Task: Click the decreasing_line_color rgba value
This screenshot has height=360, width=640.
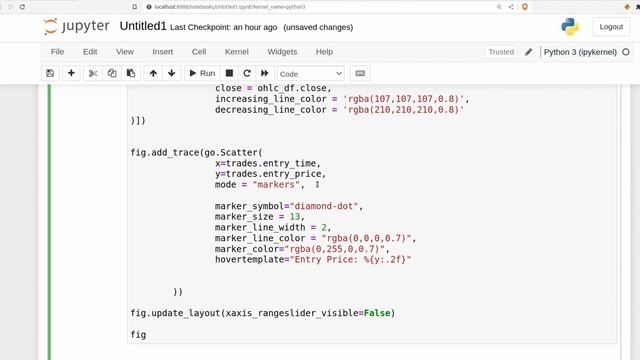Action: pos(403,110)
